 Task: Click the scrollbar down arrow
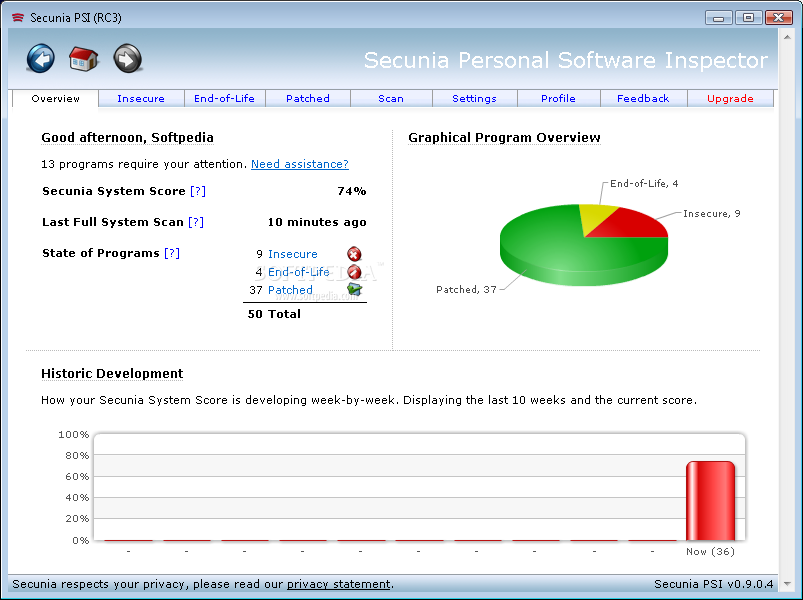[787, 584]
